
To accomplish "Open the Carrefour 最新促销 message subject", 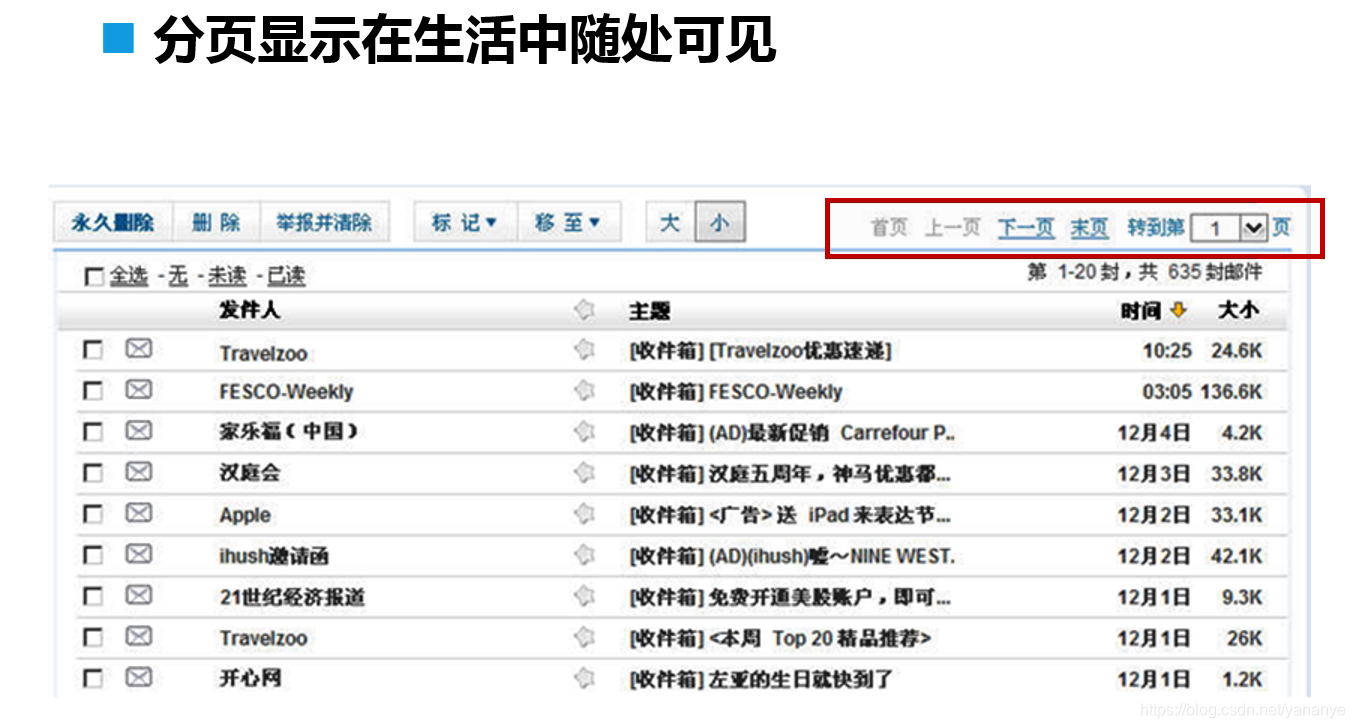I will pos(792,433).
